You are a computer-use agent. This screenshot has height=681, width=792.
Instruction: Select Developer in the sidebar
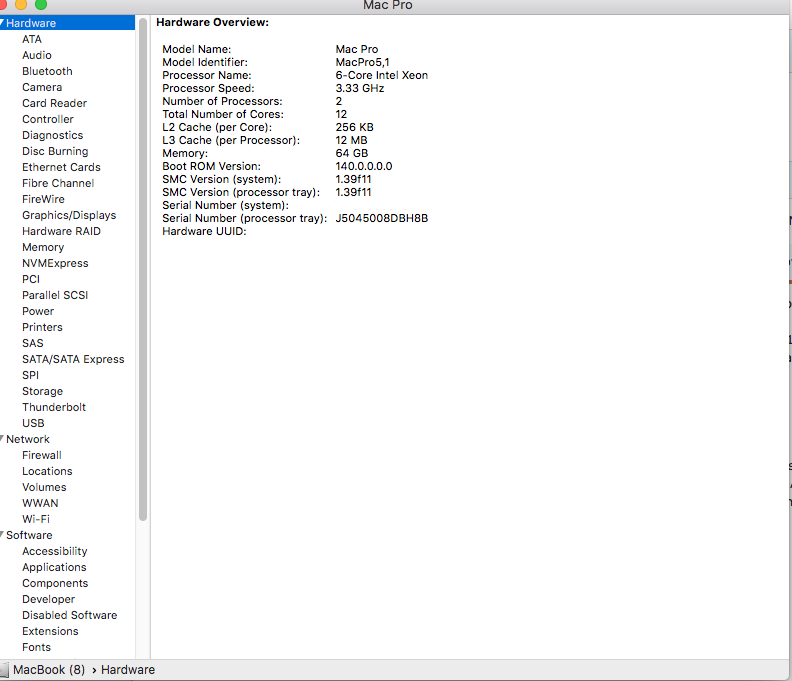(x=48, y=599)
